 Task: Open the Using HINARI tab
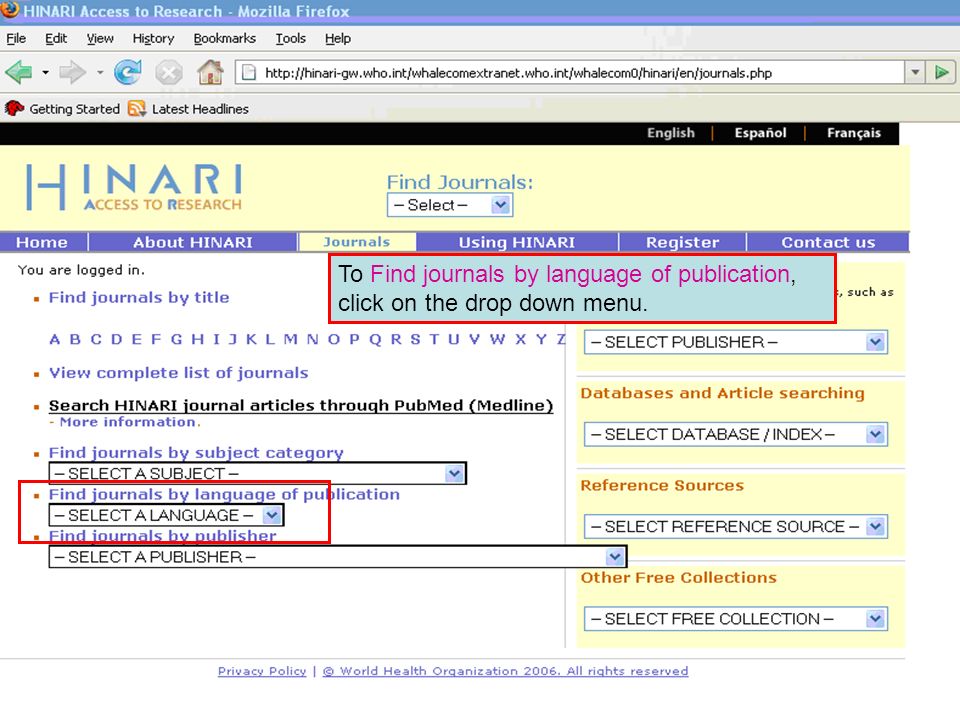(517, 242)
